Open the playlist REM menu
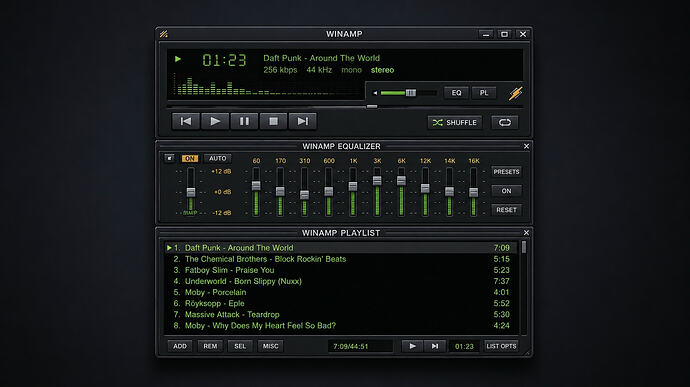The height and width of the screenshot is (387, 690). [x=210, y=346]
